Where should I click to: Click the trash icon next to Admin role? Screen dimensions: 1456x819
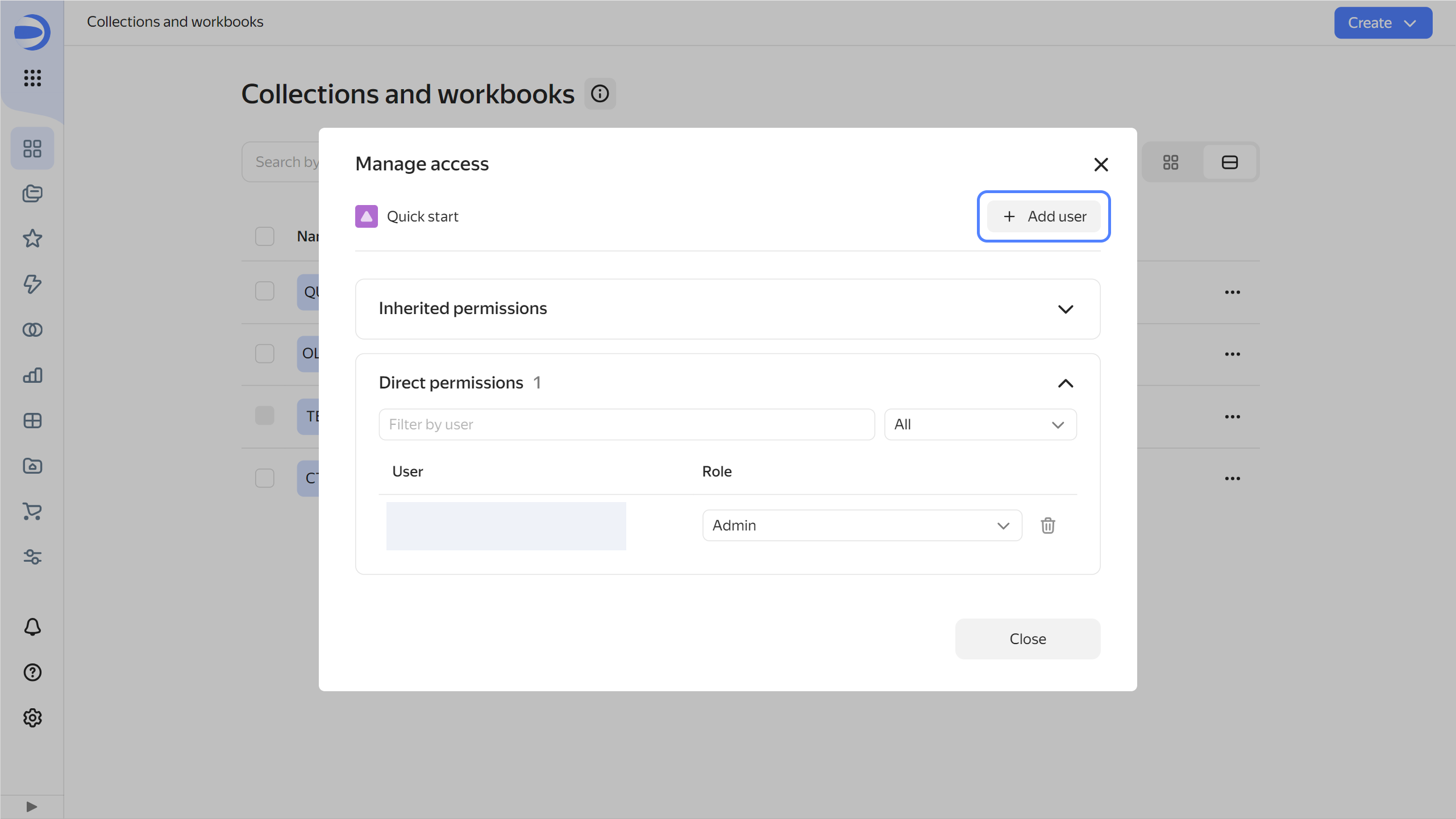pyautogui.click(x=1047, y=525)
